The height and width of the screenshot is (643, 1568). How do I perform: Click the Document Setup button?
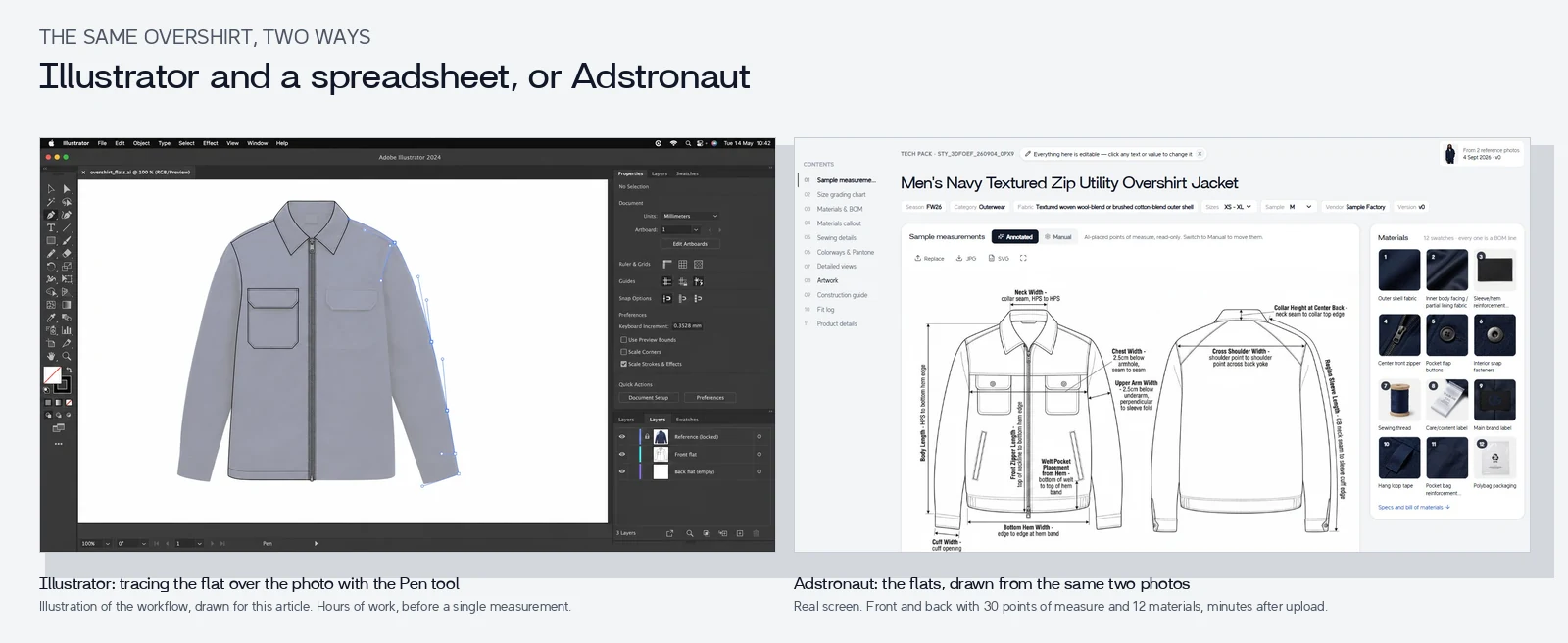649,398
